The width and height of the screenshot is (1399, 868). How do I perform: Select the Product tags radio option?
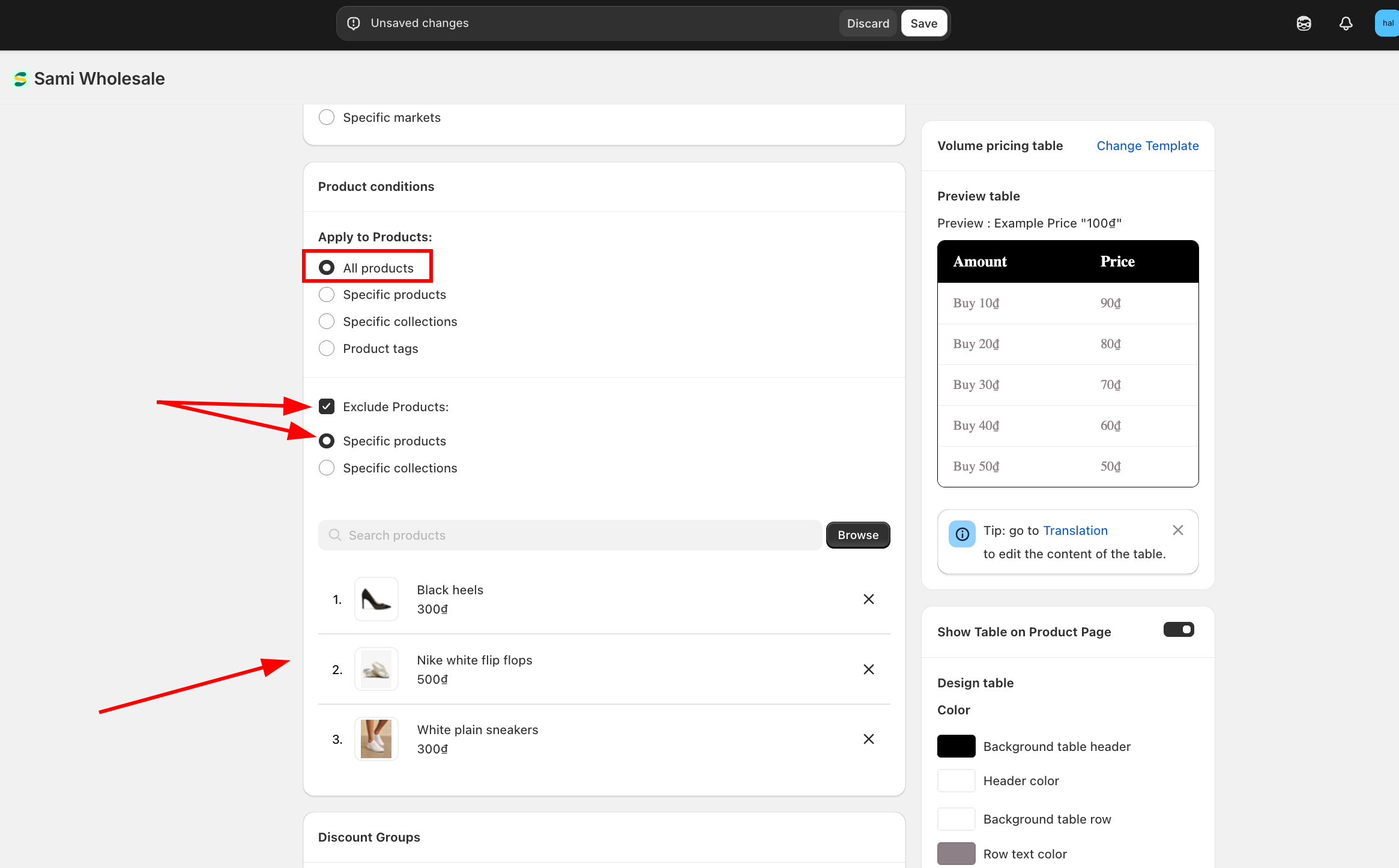[327, 349]
